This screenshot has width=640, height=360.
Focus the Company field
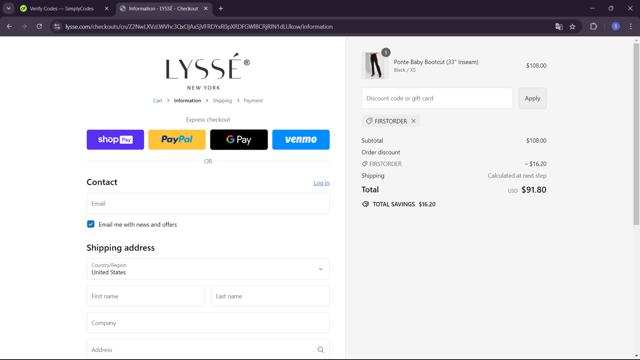pyautogui.click(x=208, y=323)
